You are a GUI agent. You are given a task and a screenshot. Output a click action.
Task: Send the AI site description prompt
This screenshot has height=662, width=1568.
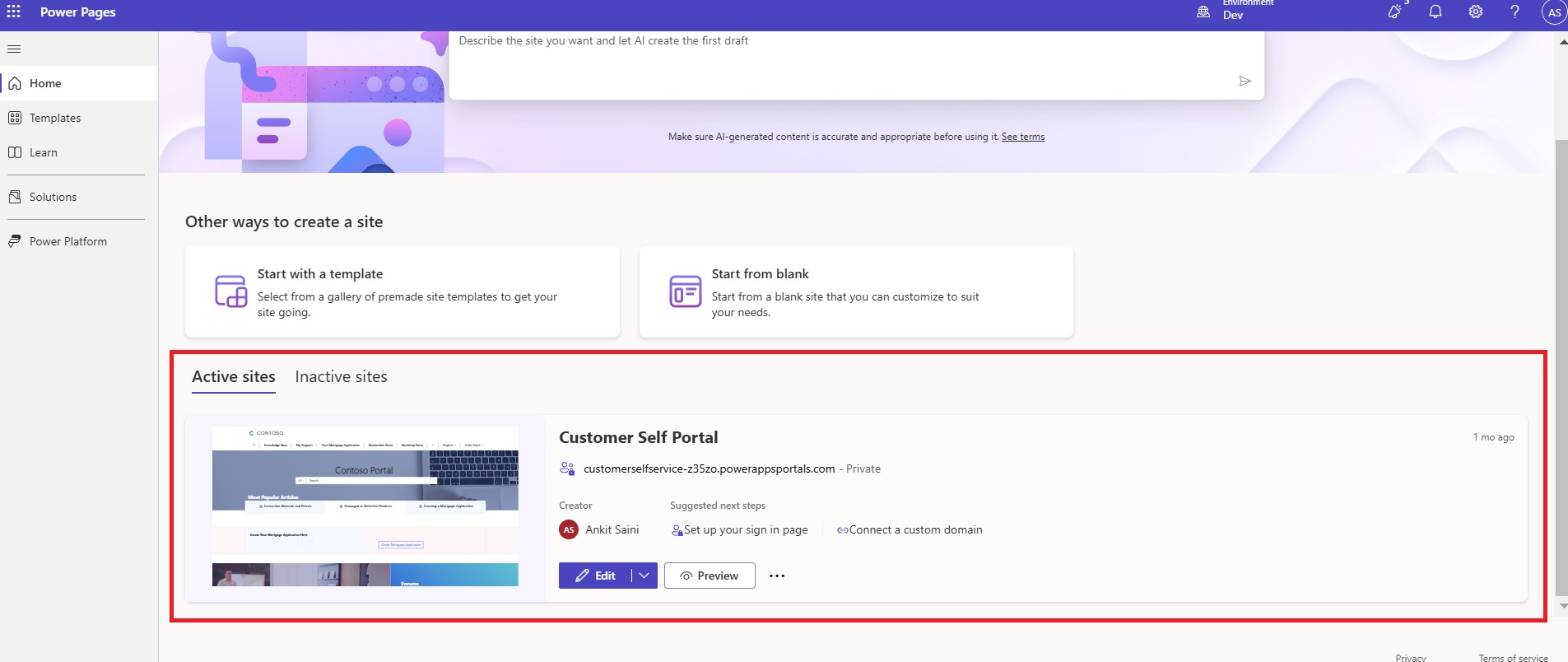[1245, 81]
